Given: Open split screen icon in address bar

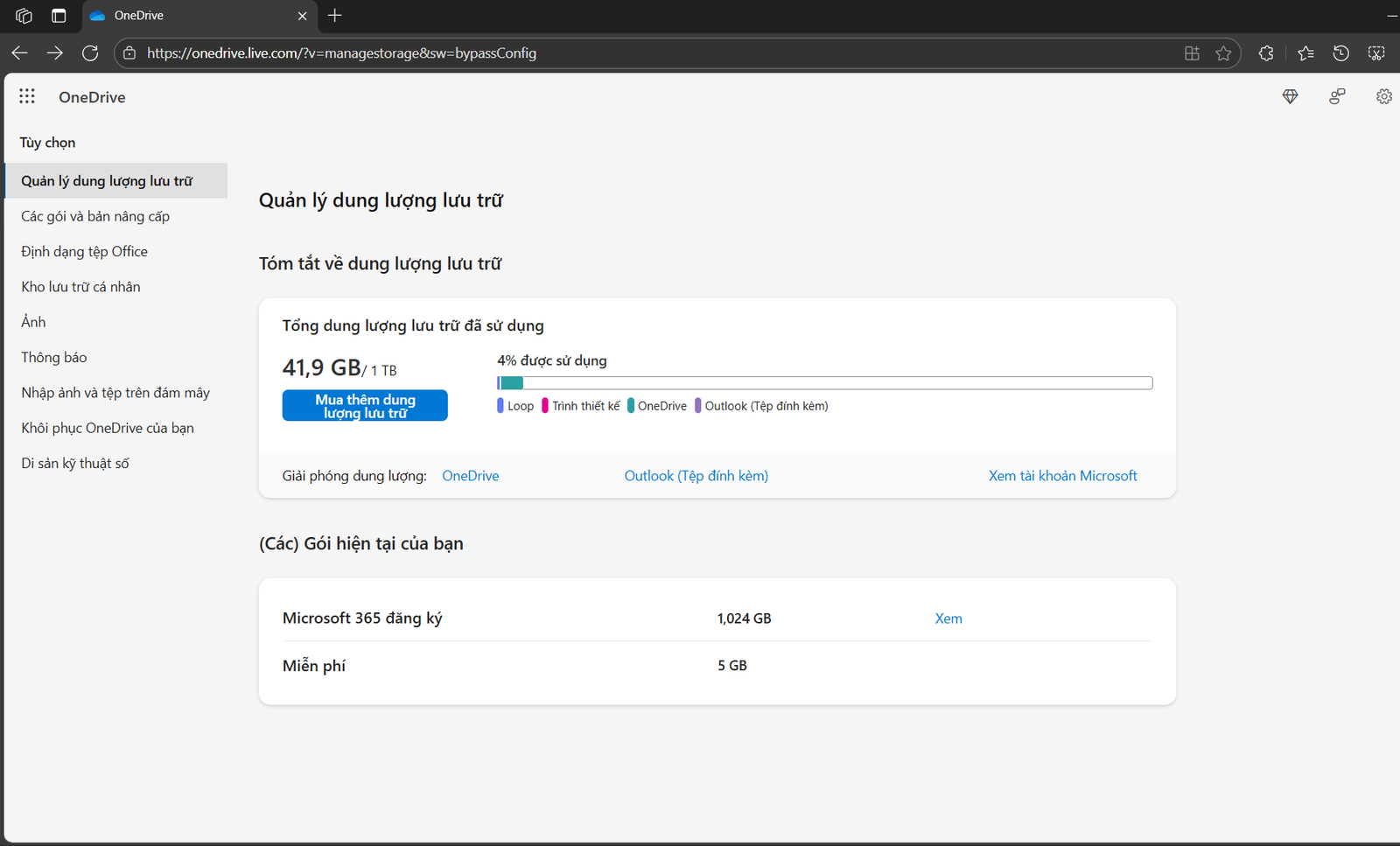Looking at the screenshot, I should 1192,53.
